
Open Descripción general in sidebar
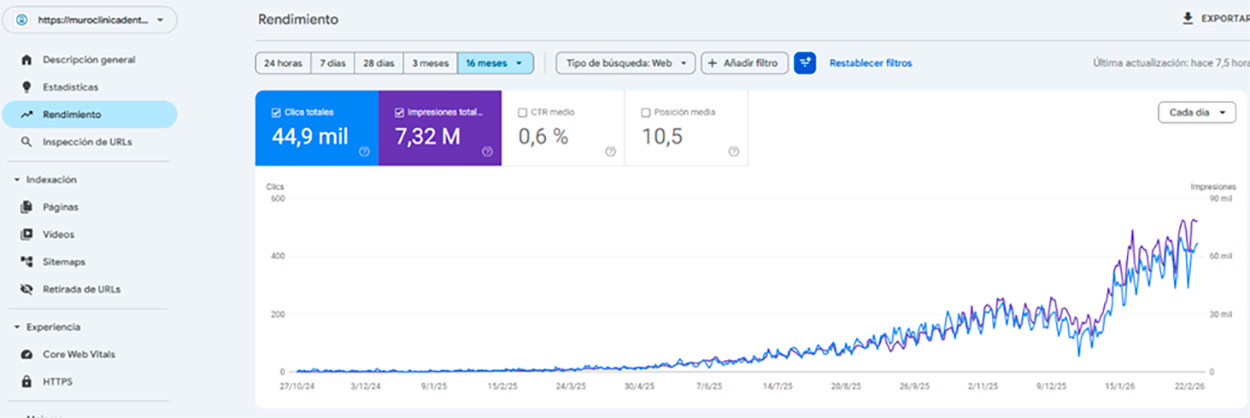pyautogui.click(x=88, y=60)
